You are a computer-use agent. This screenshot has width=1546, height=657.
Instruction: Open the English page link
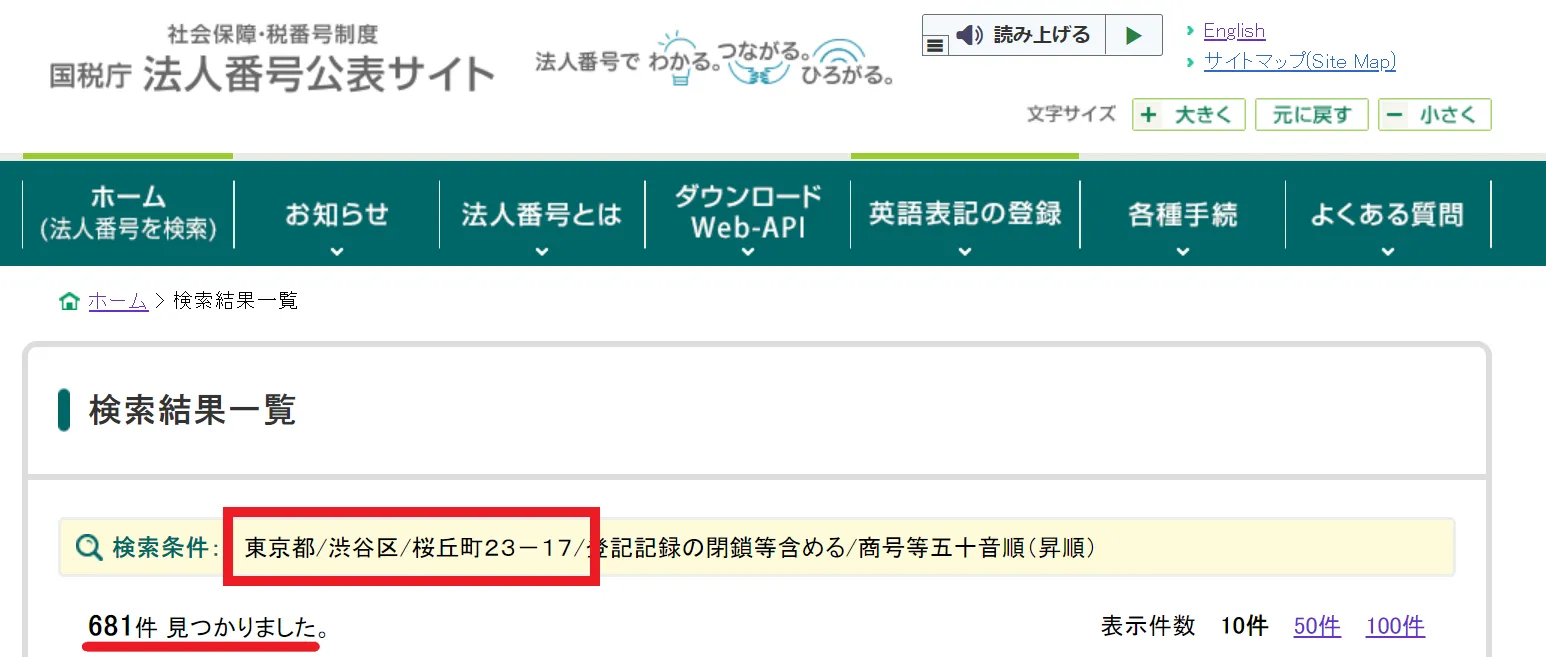coord(1234,30)
